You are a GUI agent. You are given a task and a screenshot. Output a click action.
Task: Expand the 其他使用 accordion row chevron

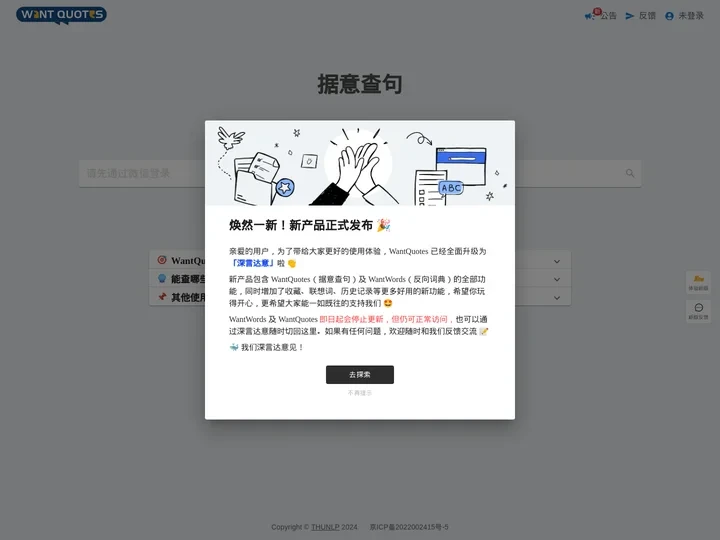tap(557, 298)
